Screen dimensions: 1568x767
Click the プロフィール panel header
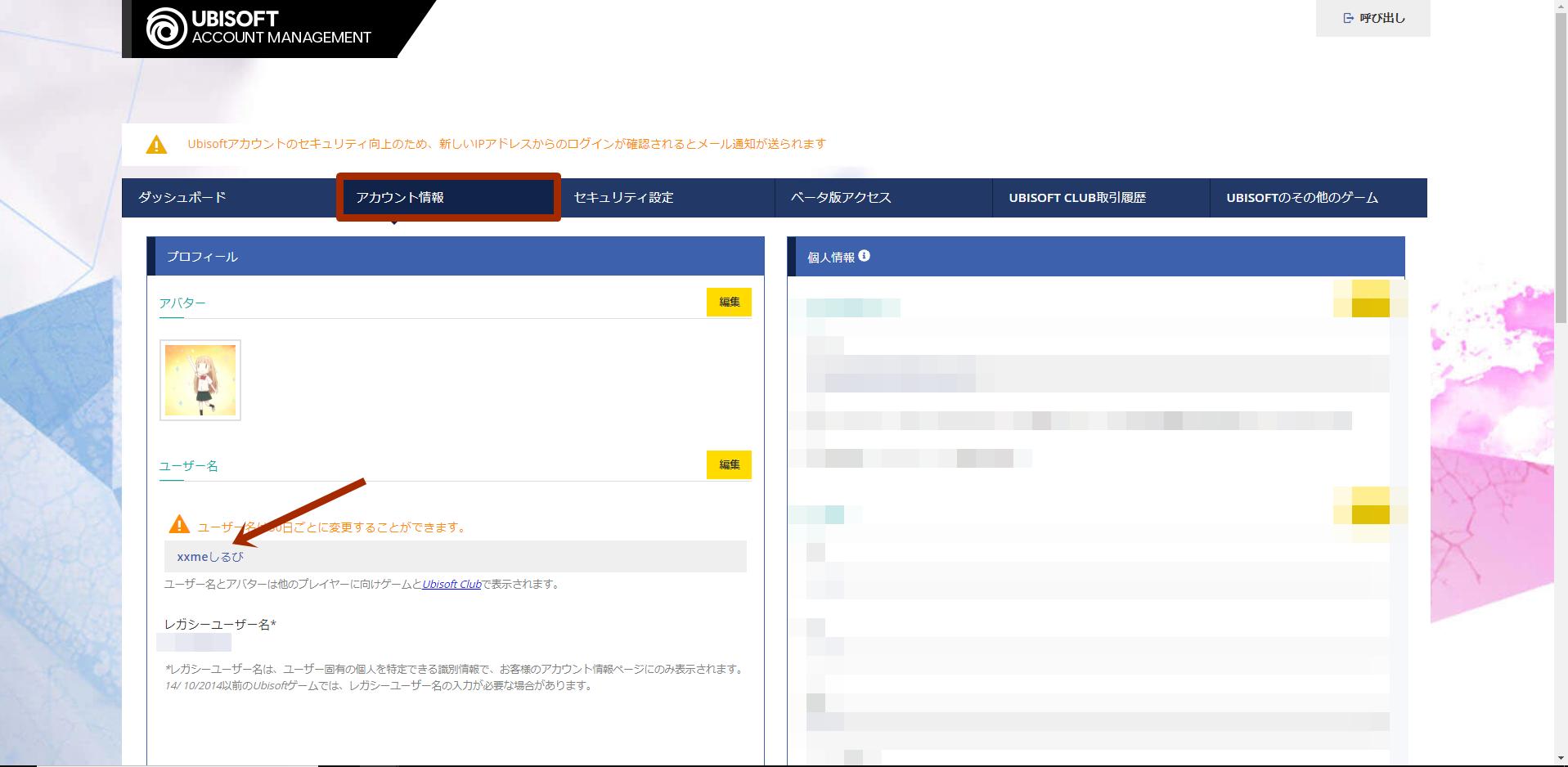coord(456,257)
